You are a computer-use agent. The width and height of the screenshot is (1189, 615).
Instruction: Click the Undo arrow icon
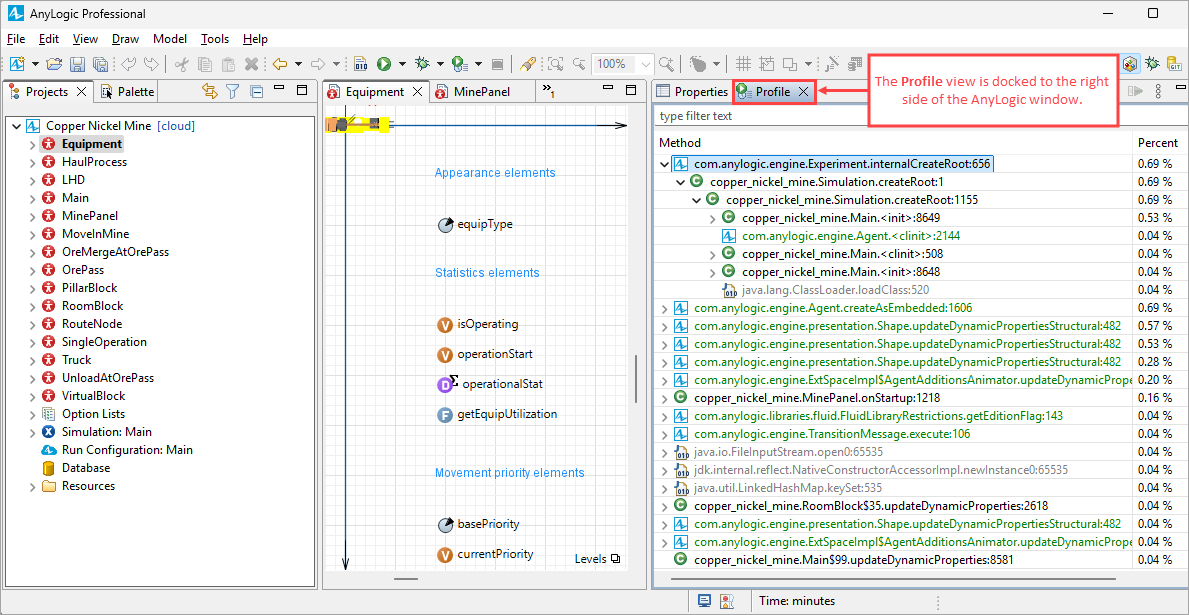tap(129, 64)
